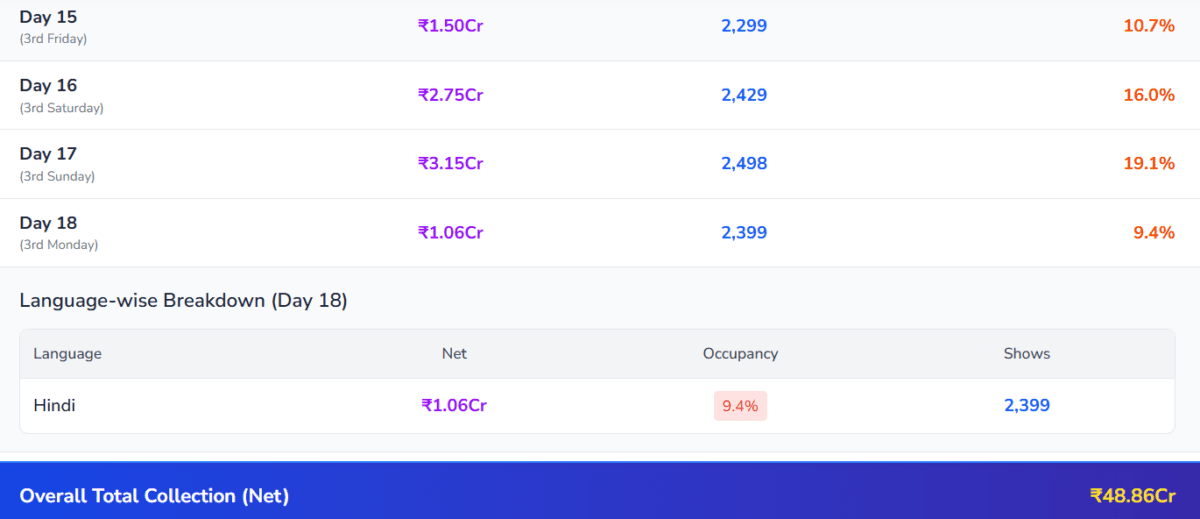
Task: Click the Language column header
Action: click(x=67, y=354)
